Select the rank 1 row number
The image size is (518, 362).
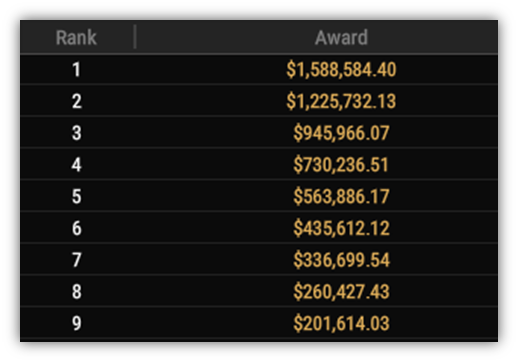(x=77, y=70)
